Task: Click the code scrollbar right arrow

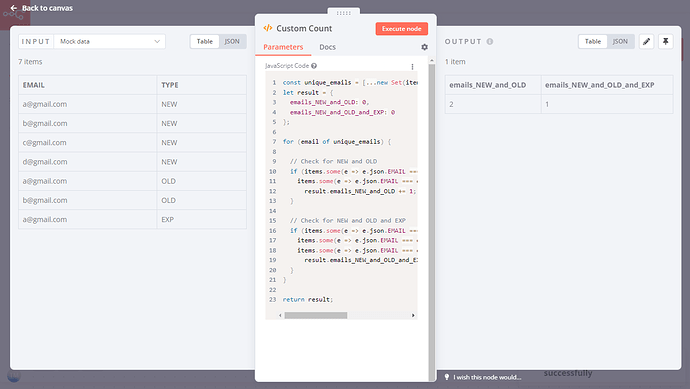Action: point(413,315)
